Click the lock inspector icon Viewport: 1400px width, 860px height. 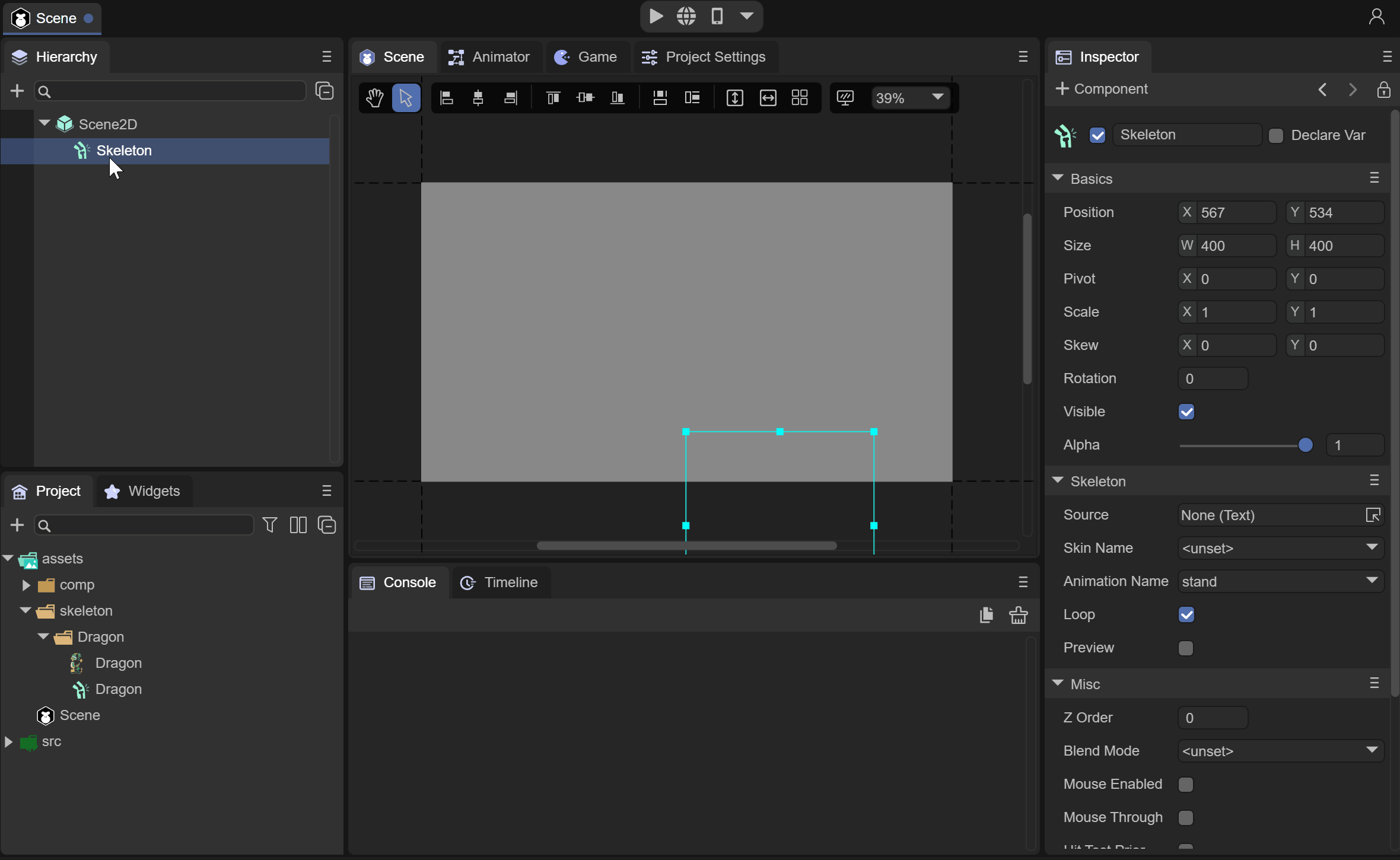click(1383, 90)
